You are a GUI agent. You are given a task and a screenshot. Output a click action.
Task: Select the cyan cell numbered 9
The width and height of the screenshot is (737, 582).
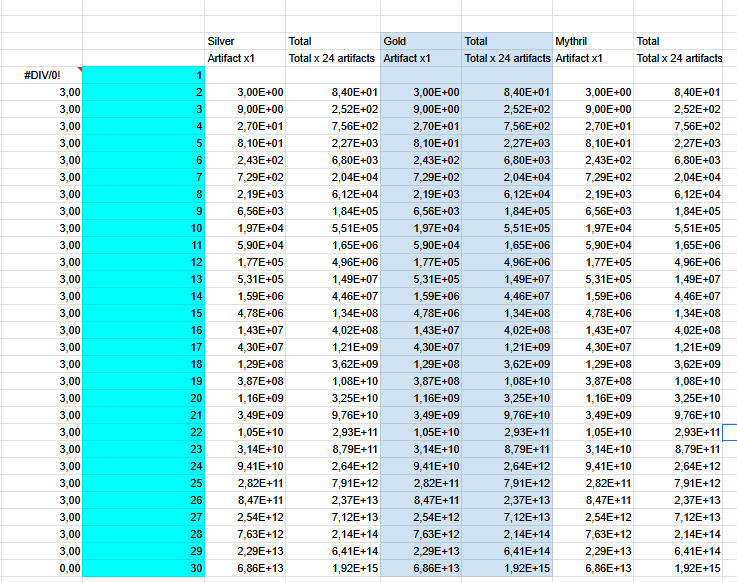tap(143, 211)
